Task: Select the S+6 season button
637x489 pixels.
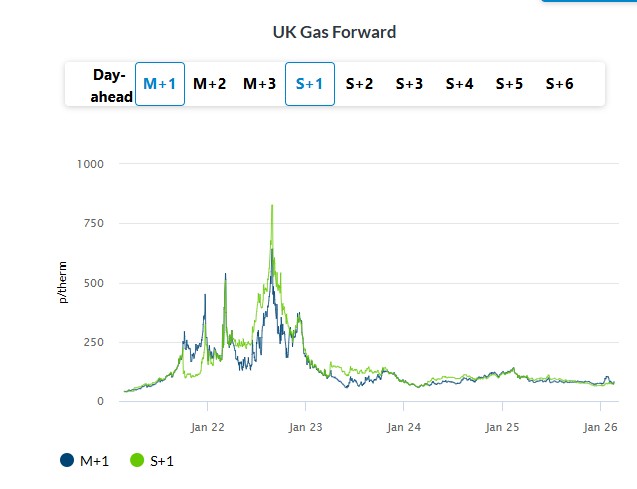Action: 559,84
